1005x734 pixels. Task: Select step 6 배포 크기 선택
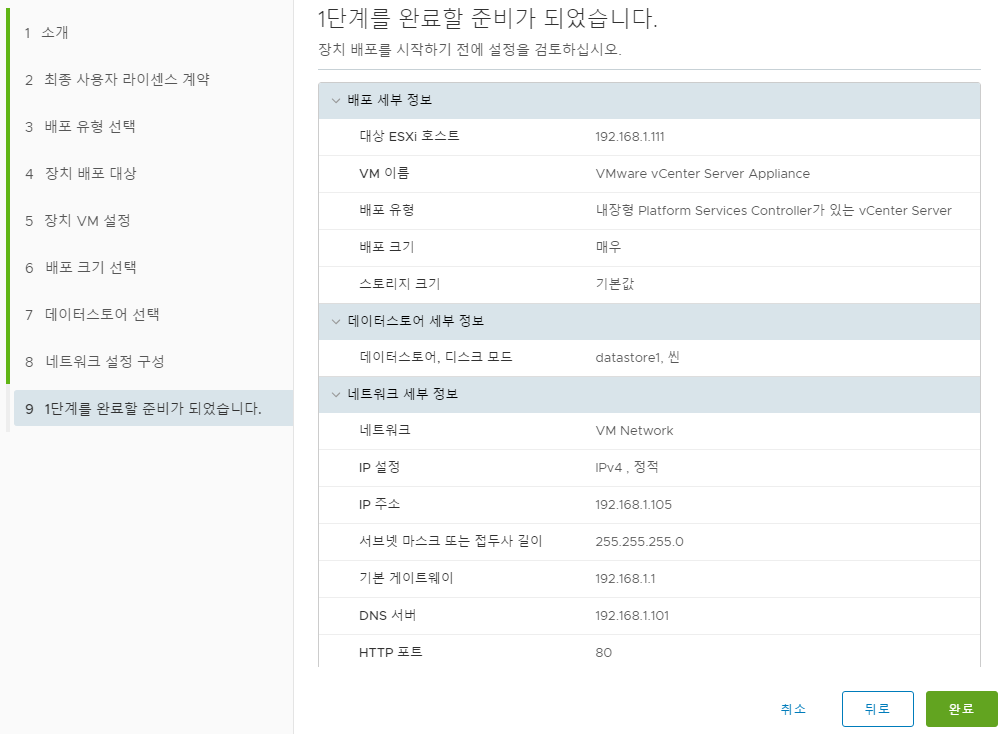81,267
